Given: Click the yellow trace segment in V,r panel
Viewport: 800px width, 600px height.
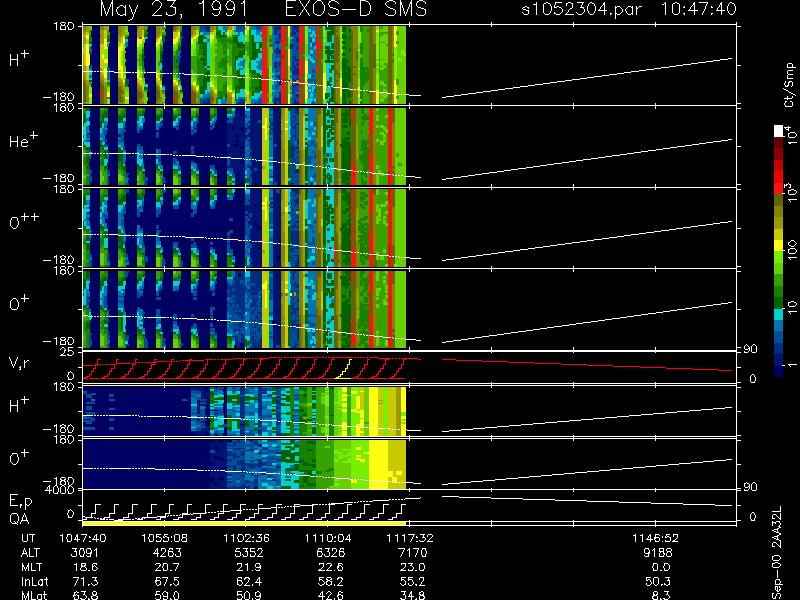Looking at the screenshot, I should pyautogui.click(x=344, y=369).
